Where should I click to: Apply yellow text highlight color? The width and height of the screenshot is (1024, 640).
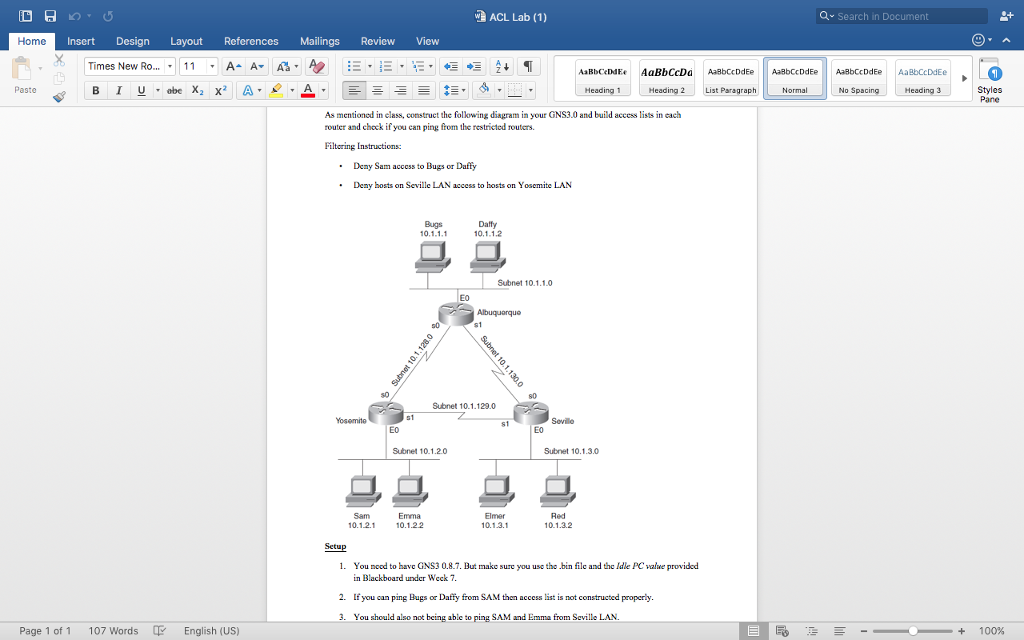[276, 90]
